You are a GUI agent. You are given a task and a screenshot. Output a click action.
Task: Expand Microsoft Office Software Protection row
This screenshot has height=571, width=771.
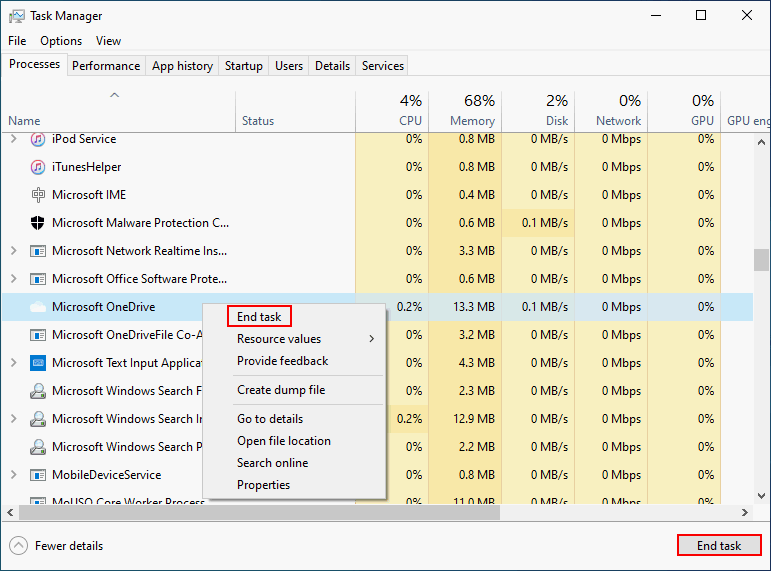click(x=14, y=279)
